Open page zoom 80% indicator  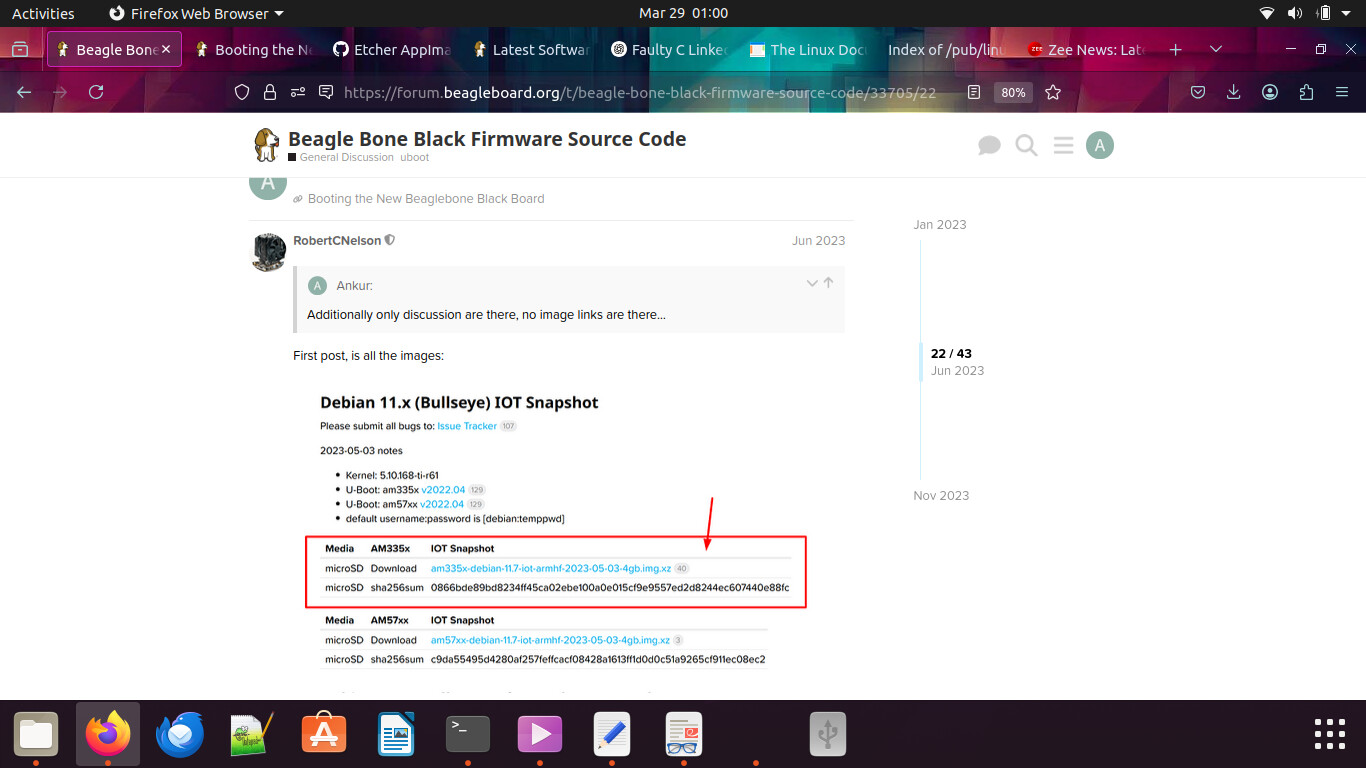coord(1013,92)
